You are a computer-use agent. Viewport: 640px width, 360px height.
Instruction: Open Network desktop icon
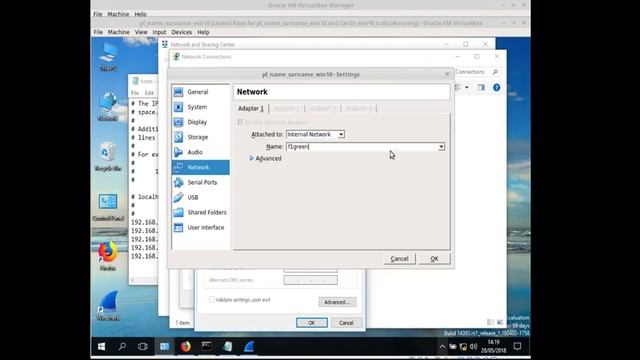(108, 107)
